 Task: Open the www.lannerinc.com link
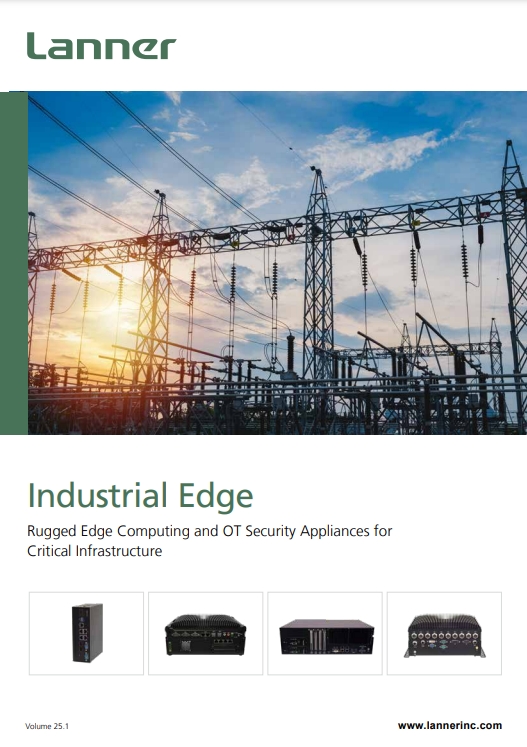(450, 725)
